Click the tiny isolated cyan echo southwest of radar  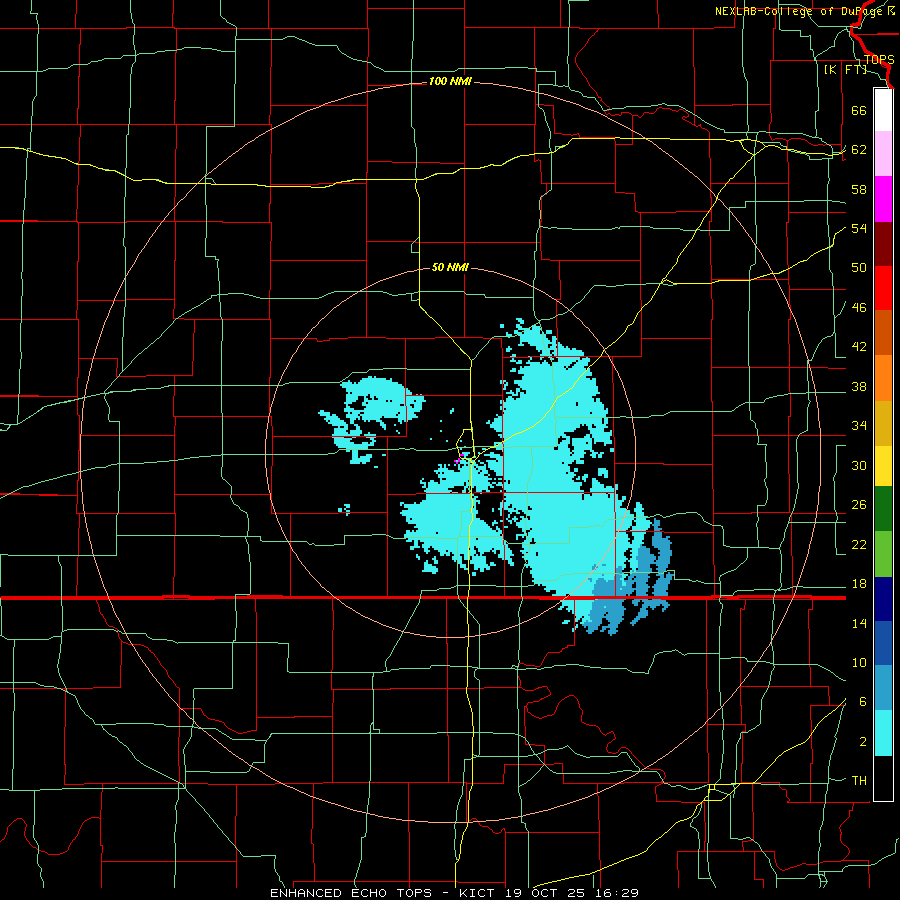tap(344, 509)
